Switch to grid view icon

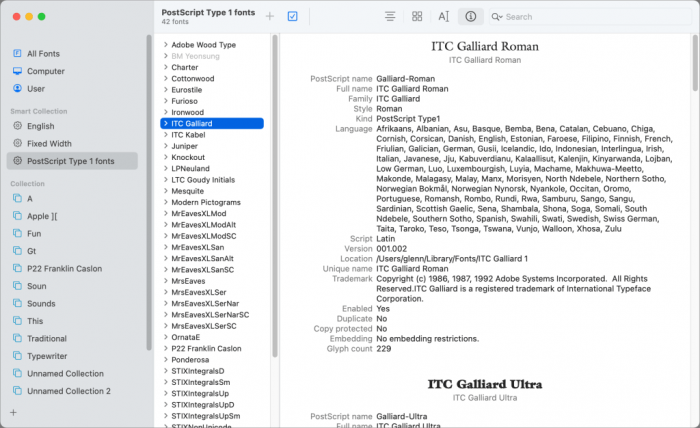(x=417, y=17)
